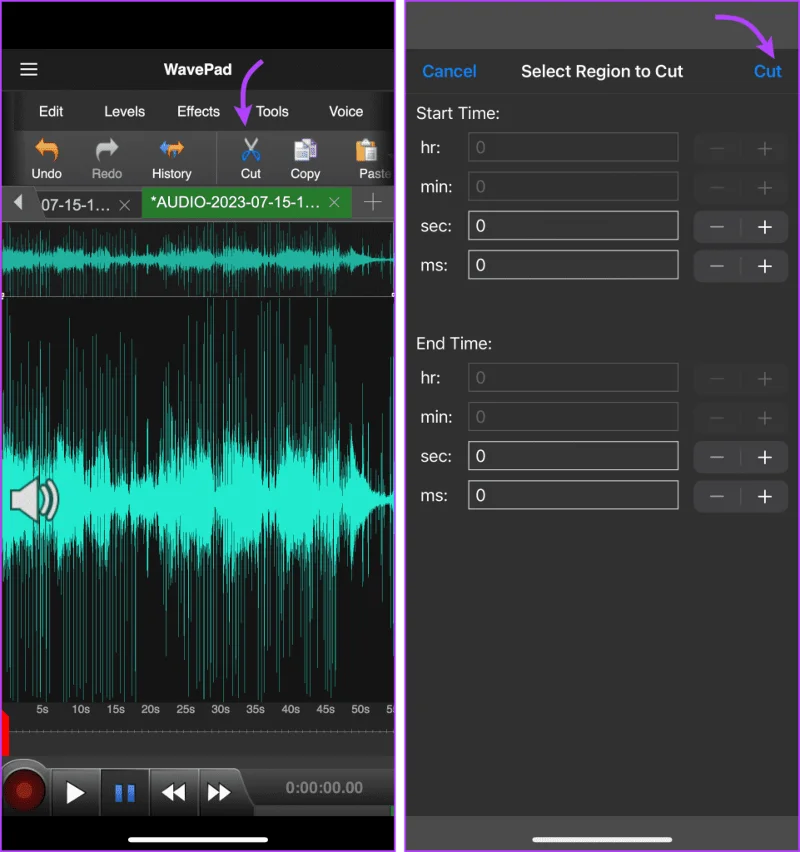Click the red playhead position marker
Image resolution: width=800 pixels, height=852 pixels.
5,734
